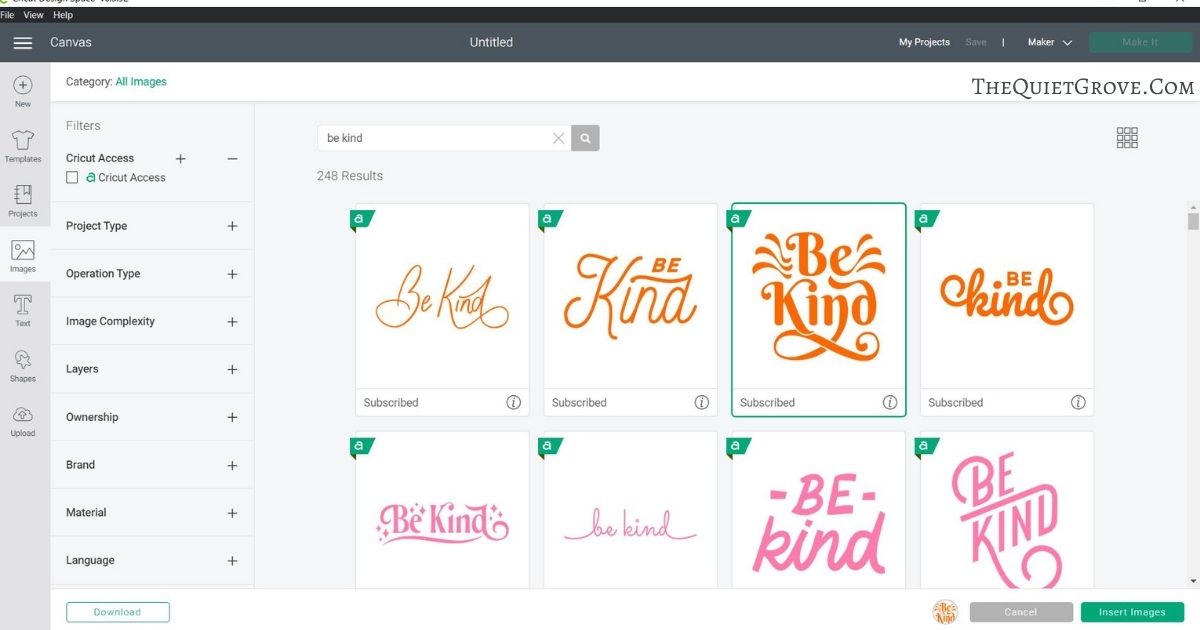This screenshot has height=630, width=1200.
Task: Click the Save link
Action: pyautogui.click(x=976, y=43)
